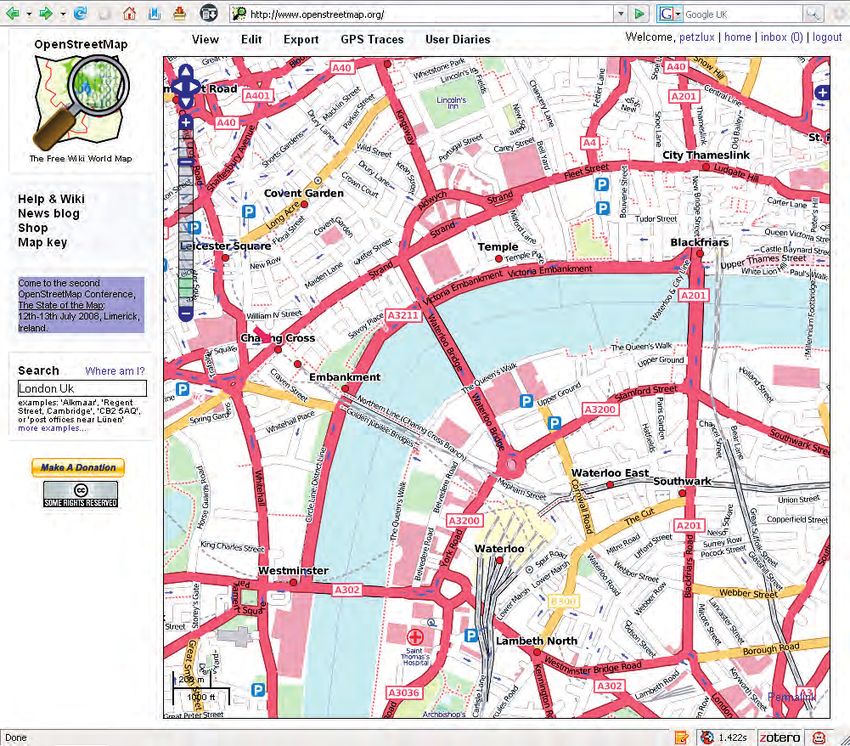Screen dimensions: 850x746
Task: Click the zotero icon in the status bar
Action: pos(780,737)
